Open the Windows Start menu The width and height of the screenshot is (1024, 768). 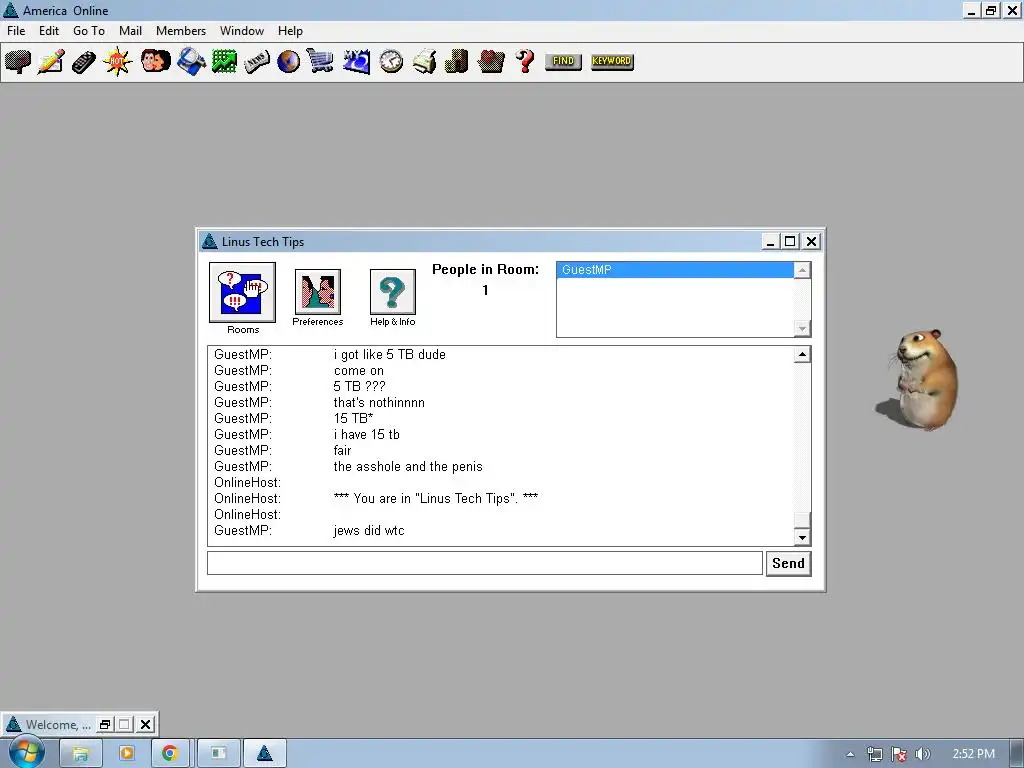(x=26, y=752)
